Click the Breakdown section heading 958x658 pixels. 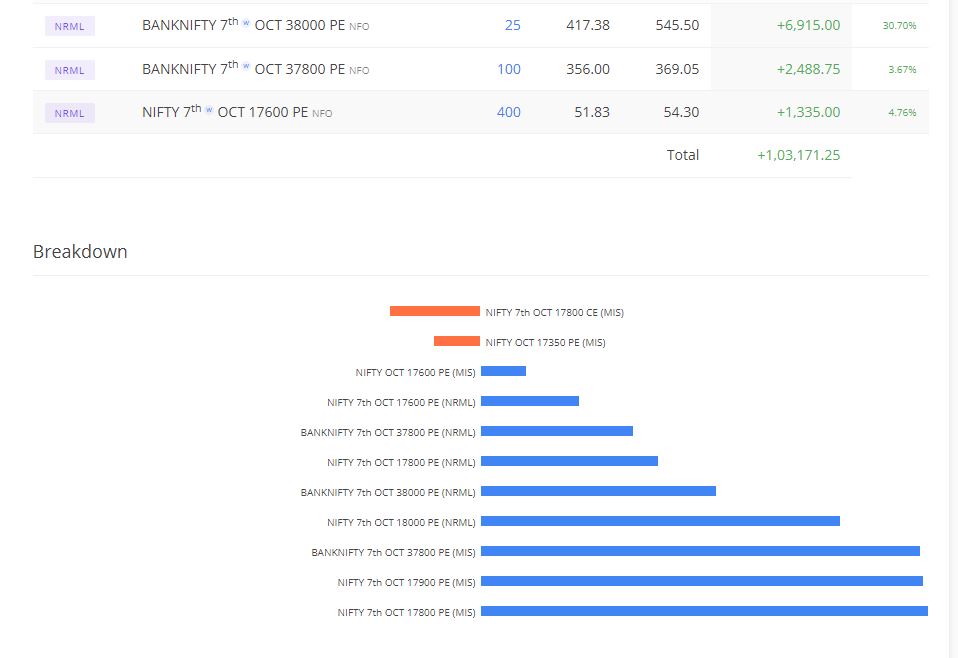click(x=80, y=252)
